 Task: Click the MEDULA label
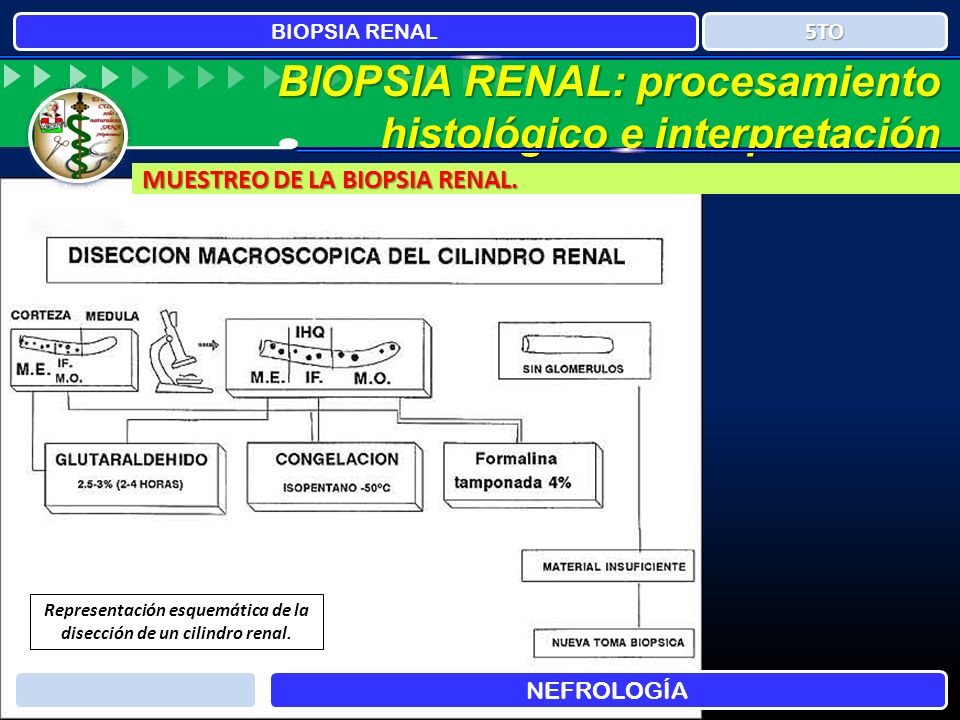(112, 316)
